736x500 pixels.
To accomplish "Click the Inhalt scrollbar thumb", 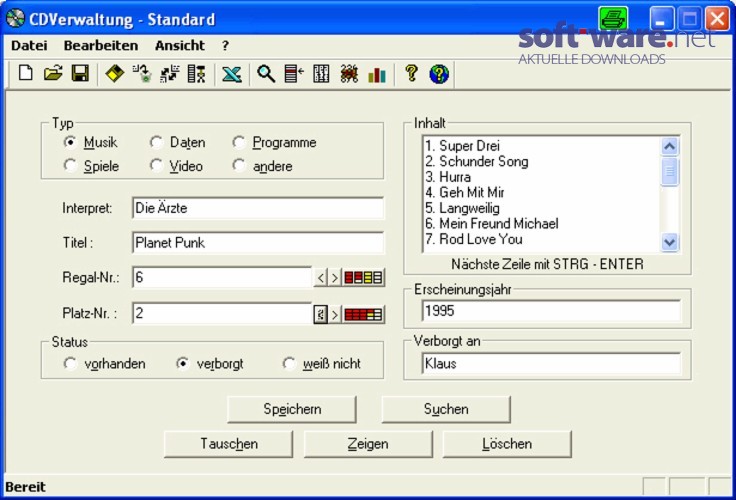I will coord(670,171).
